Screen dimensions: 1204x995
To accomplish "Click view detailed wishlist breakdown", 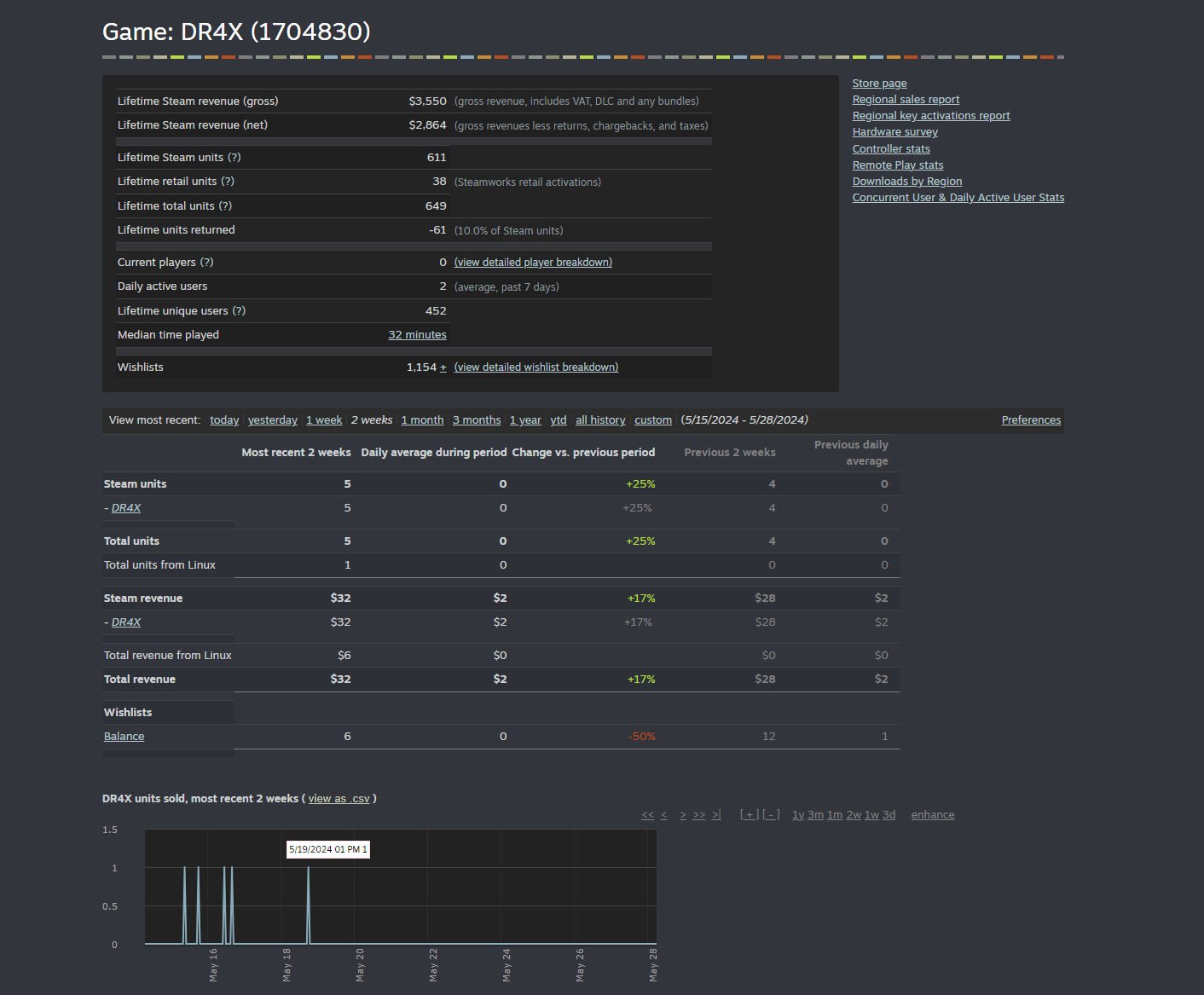I will 536,367.
